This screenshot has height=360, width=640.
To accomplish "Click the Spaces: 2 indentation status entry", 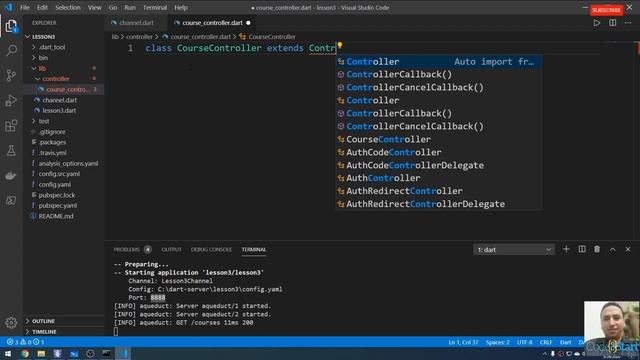I will point(498,342).
